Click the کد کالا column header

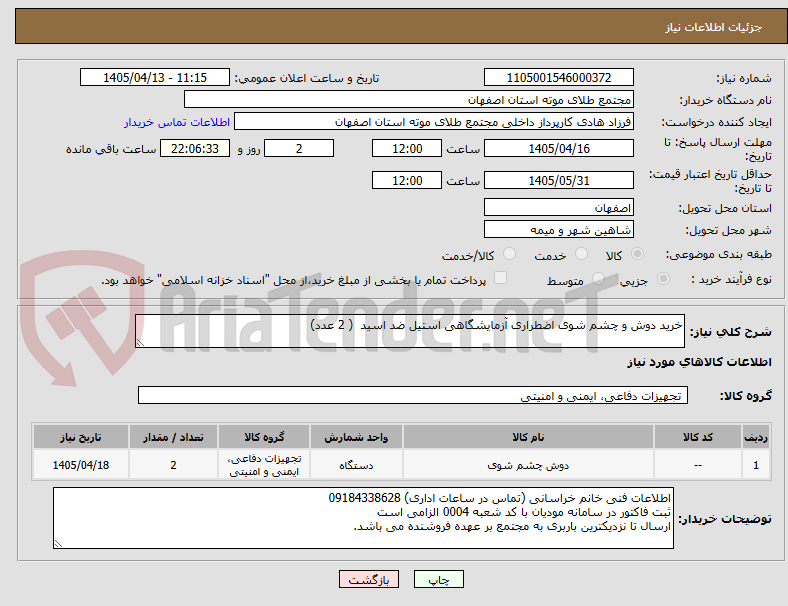pyautogui.click(x=698, y=437)
